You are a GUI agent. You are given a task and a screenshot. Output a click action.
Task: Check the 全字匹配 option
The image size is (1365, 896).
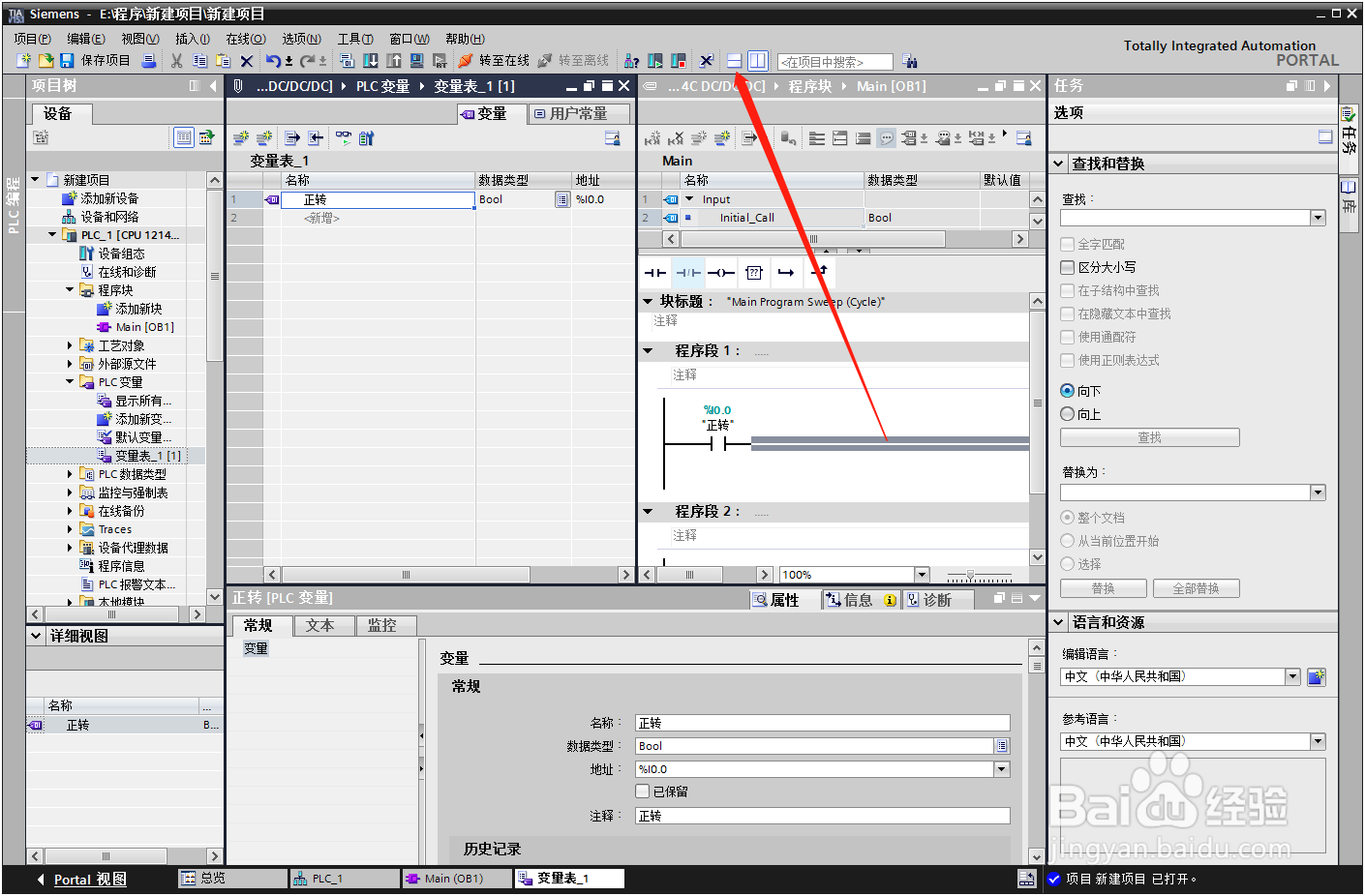point(1068,244)
